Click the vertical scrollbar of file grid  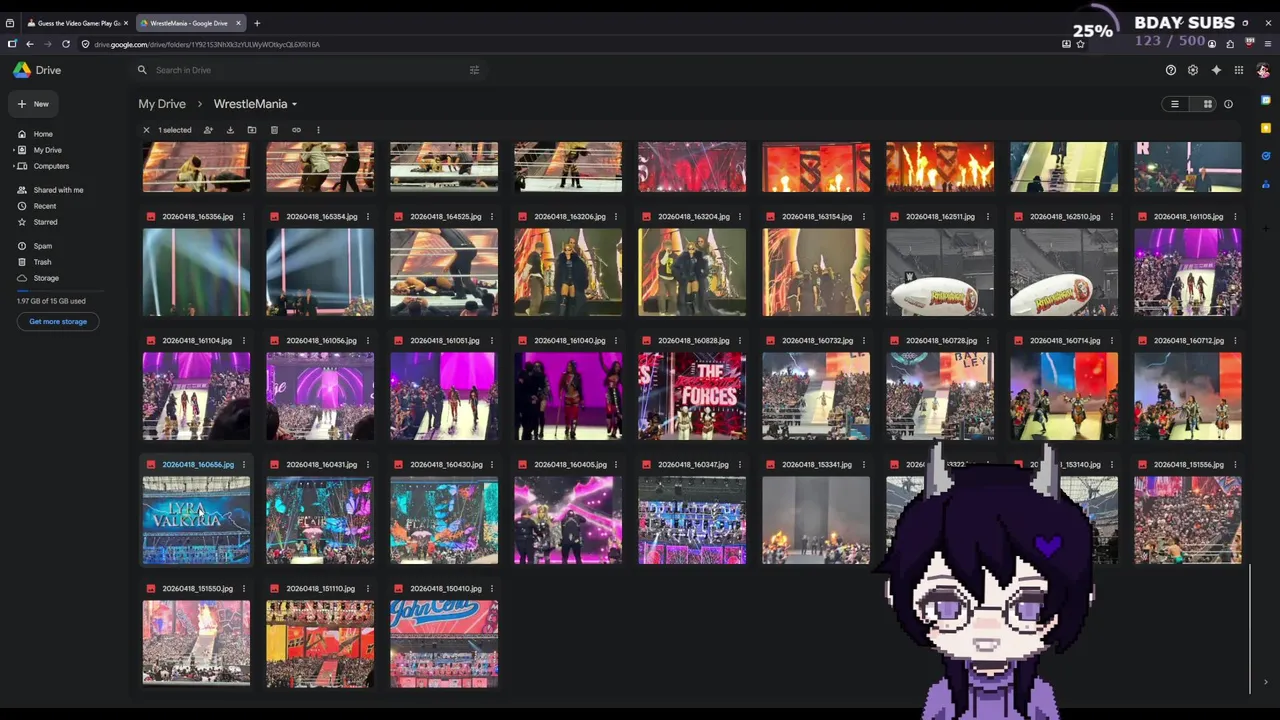(1250, 627)
